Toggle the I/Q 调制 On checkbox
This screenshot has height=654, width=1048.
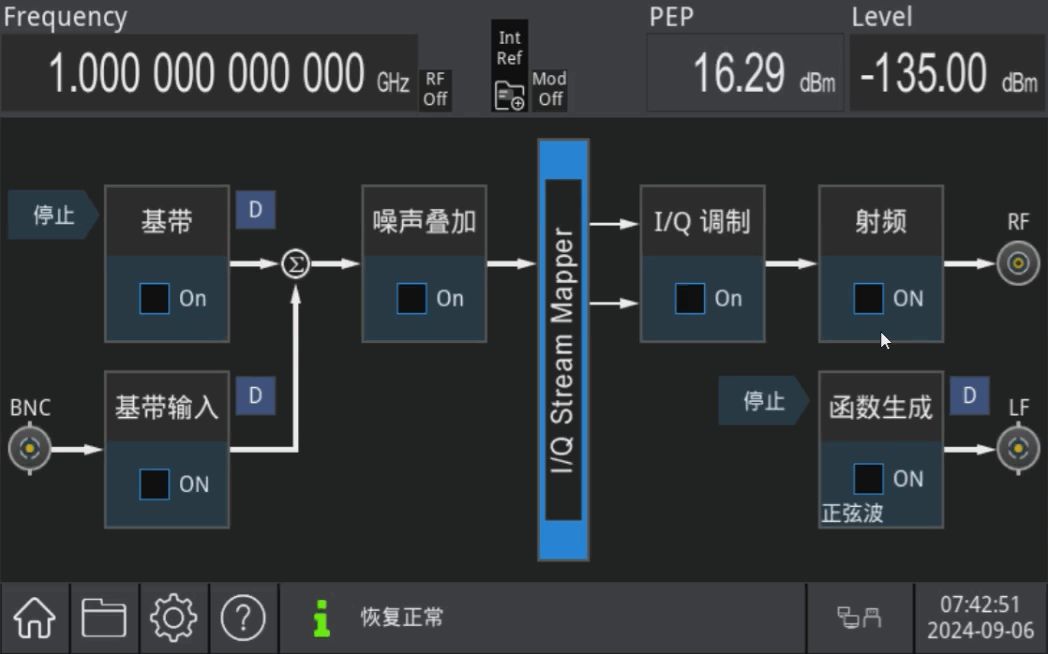coord(690,298)
